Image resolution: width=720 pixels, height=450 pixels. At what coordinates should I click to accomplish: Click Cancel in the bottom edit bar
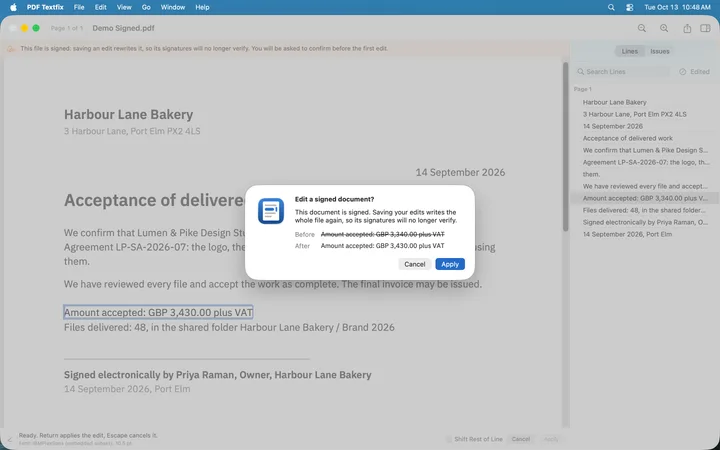521,439
